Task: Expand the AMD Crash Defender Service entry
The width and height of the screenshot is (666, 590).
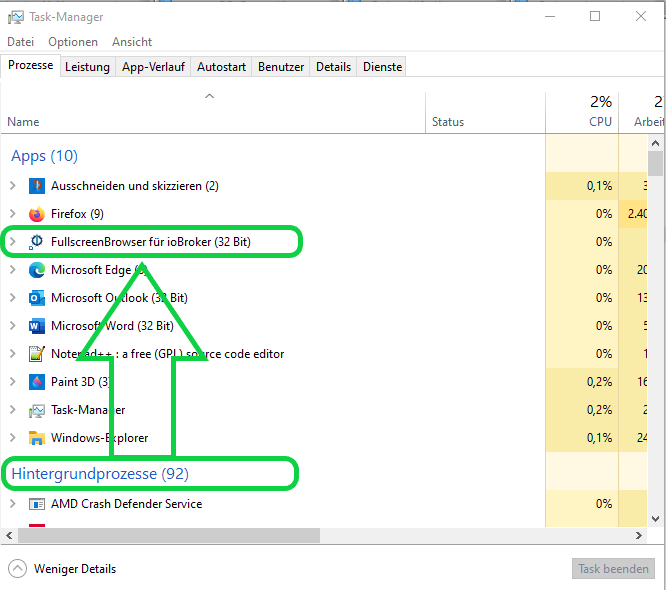Action: [x=13, y=504]
